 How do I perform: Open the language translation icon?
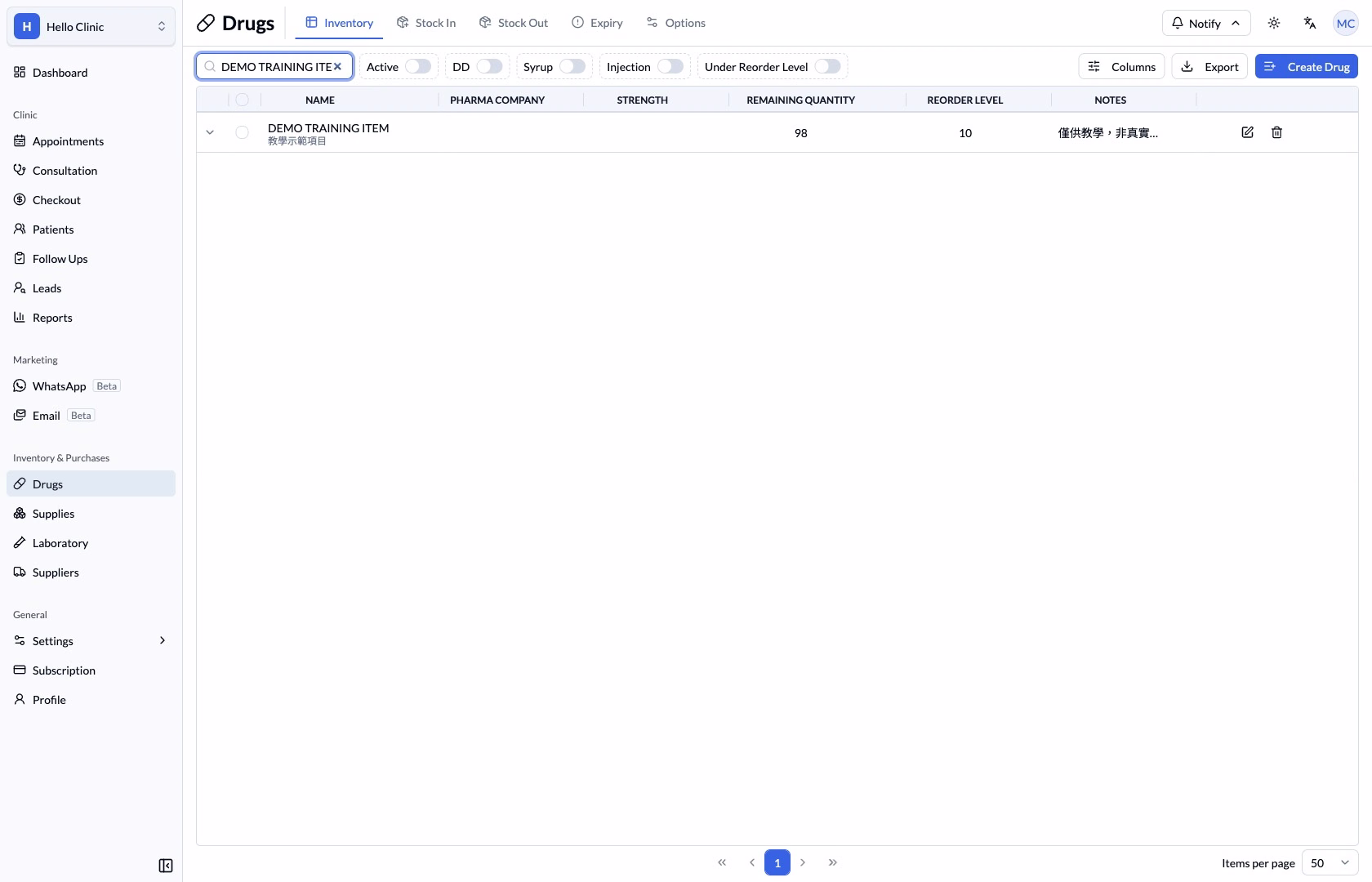tap(1310, 23)
